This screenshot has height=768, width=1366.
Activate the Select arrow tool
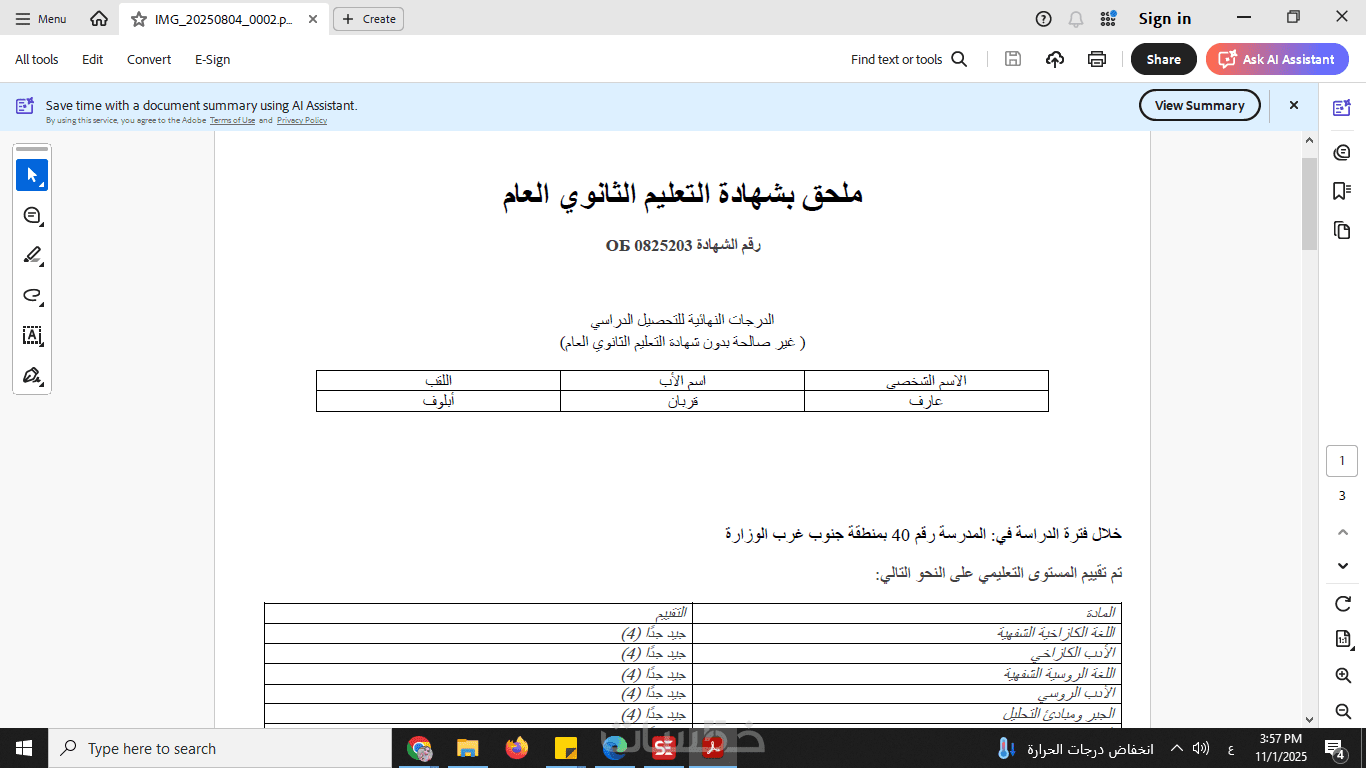coord(32,175)
